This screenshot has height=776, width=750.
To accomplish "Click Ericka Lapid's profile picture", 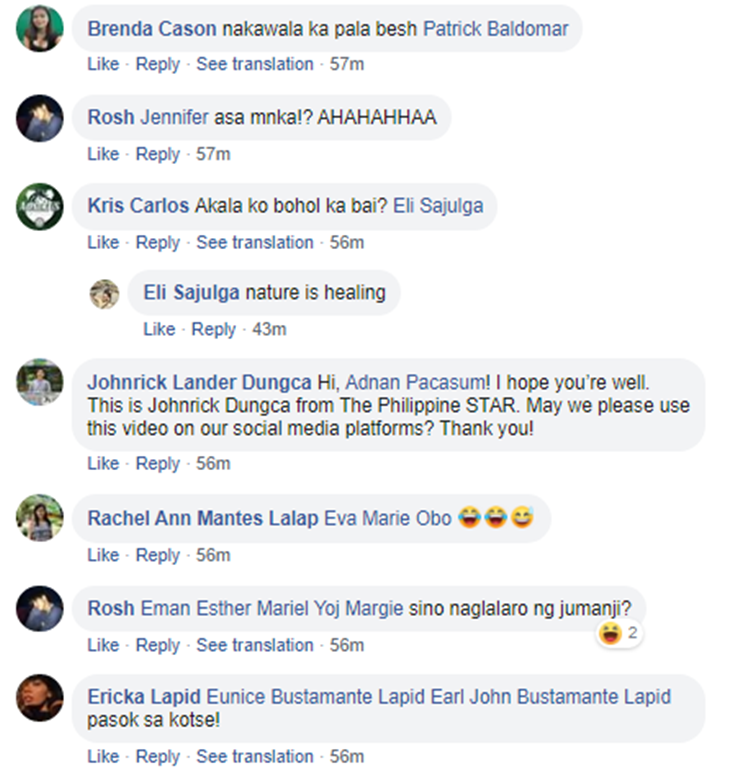I will pos(40,697).
